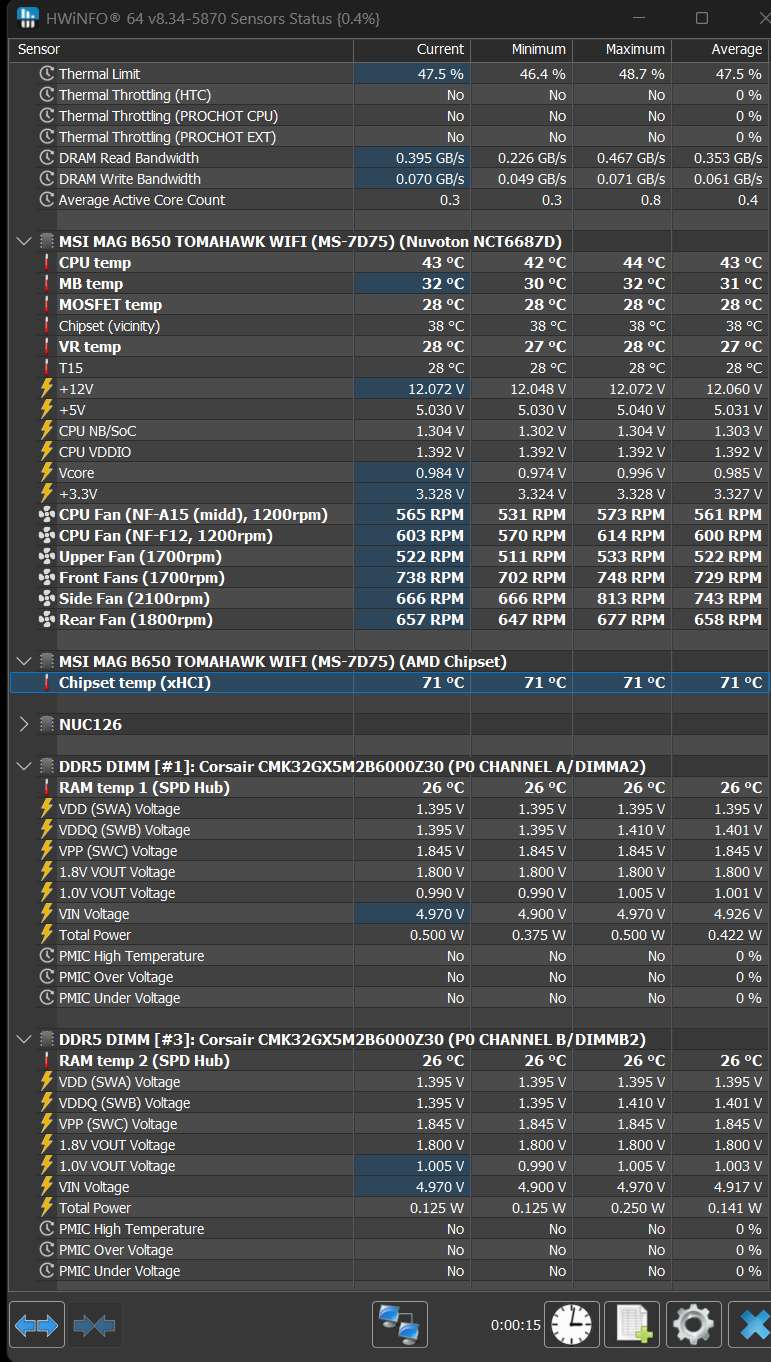Select the Chipset (vicinity) row
The image size is (771, 1362).
[389, 326]
